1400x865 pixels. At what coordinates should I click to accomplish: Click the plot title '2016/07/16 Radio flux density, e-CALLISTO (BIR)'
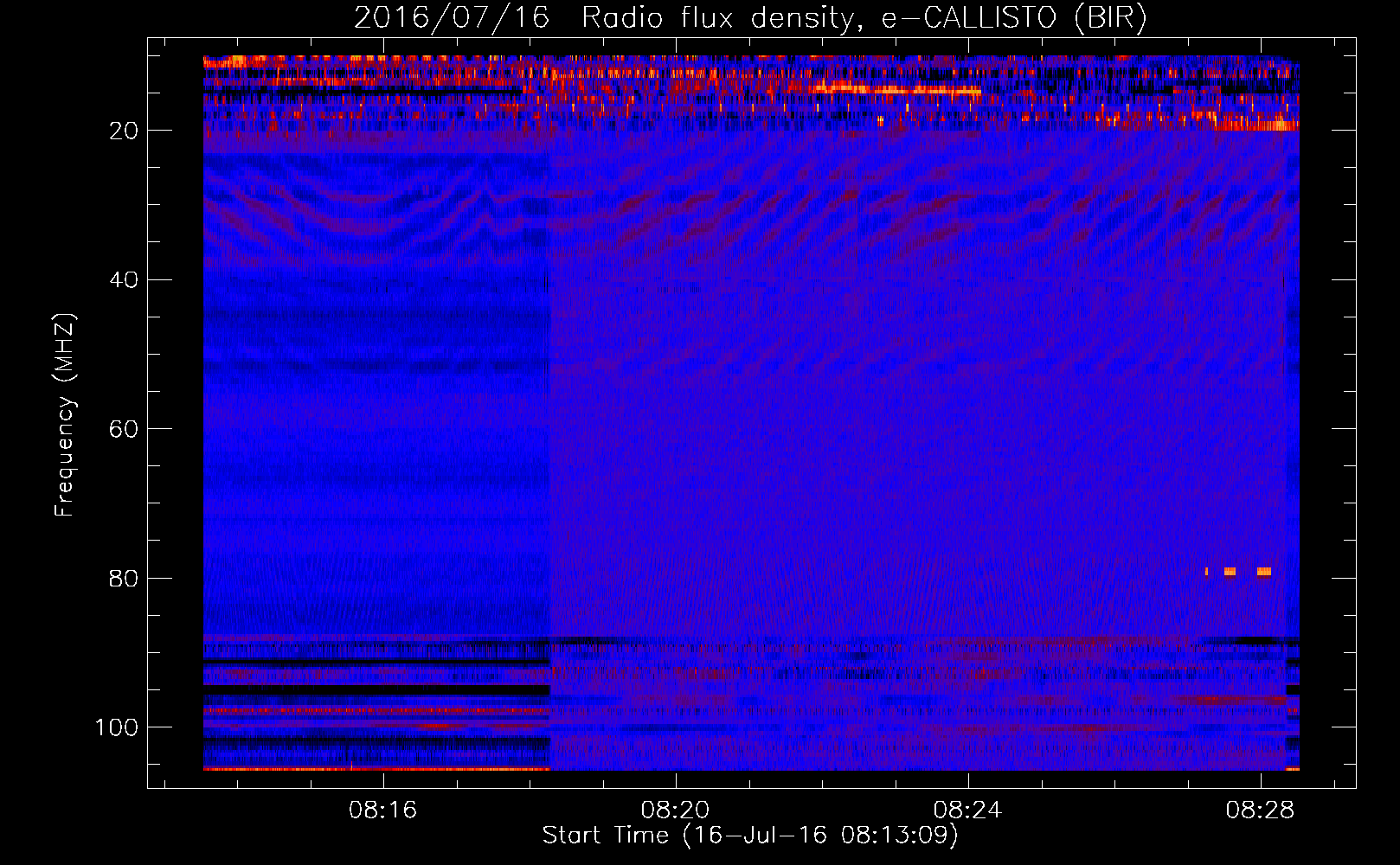tap(750, 18)
